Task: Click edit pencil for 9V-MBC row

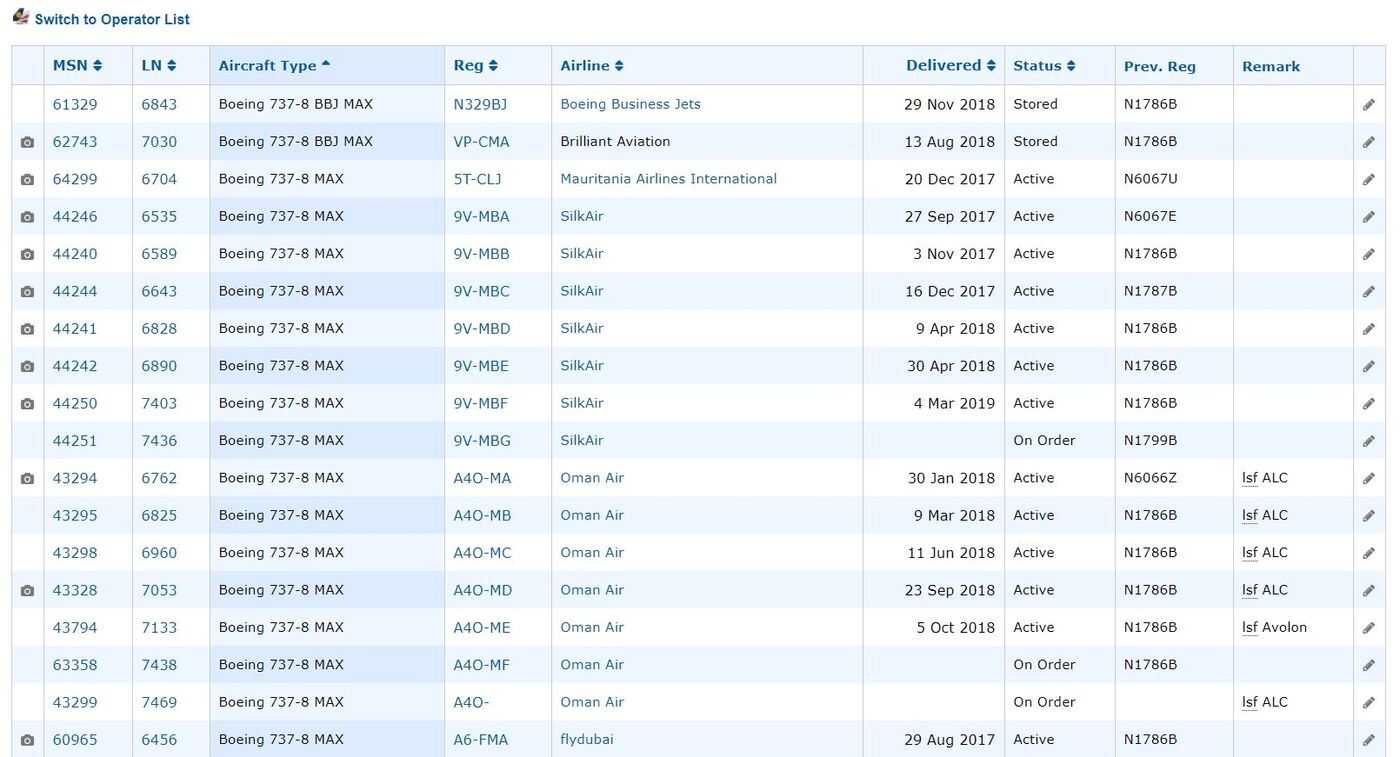Action: pyautogui.click(x=1369, y=292)
